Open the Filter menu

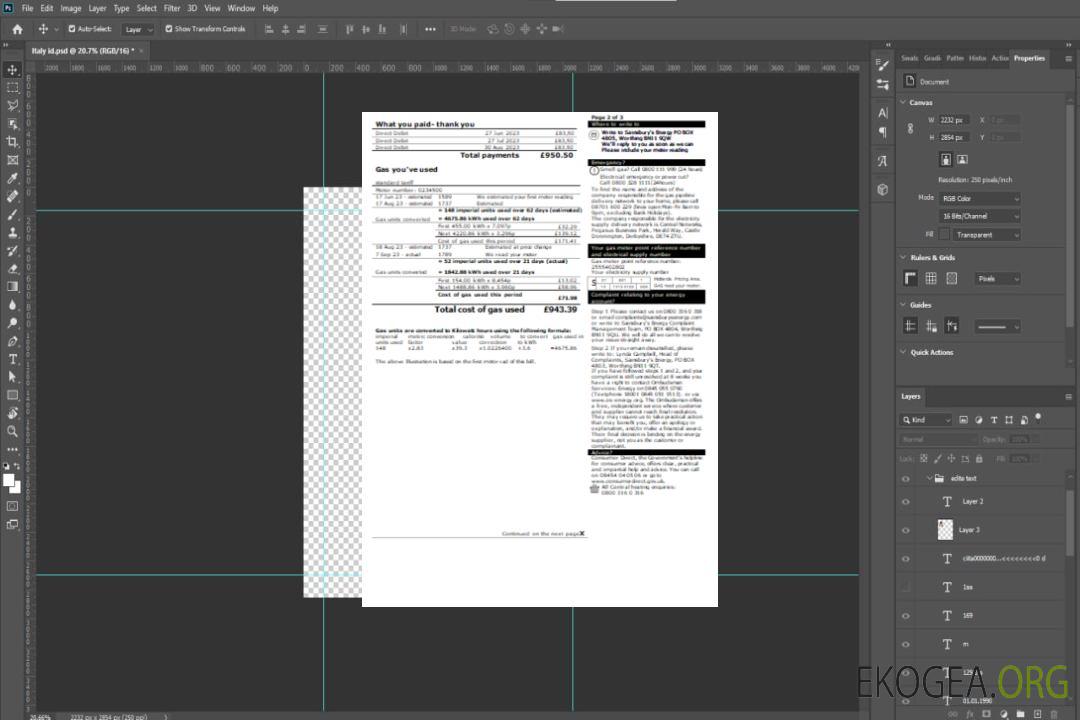coord(172,8)
